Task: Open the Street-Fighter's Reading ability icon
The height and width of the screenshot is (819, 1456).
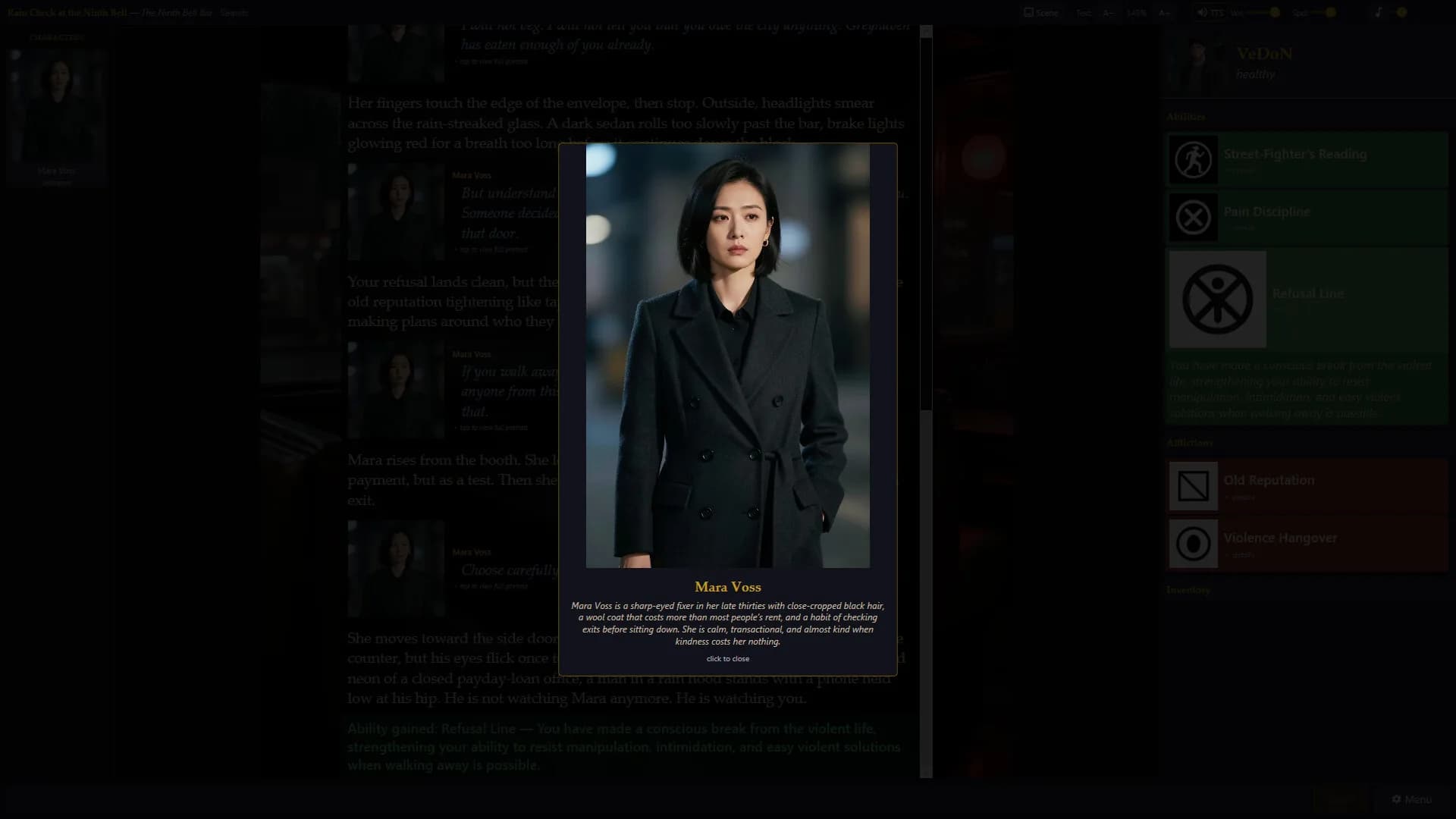Action: [x=1193, y=160]
